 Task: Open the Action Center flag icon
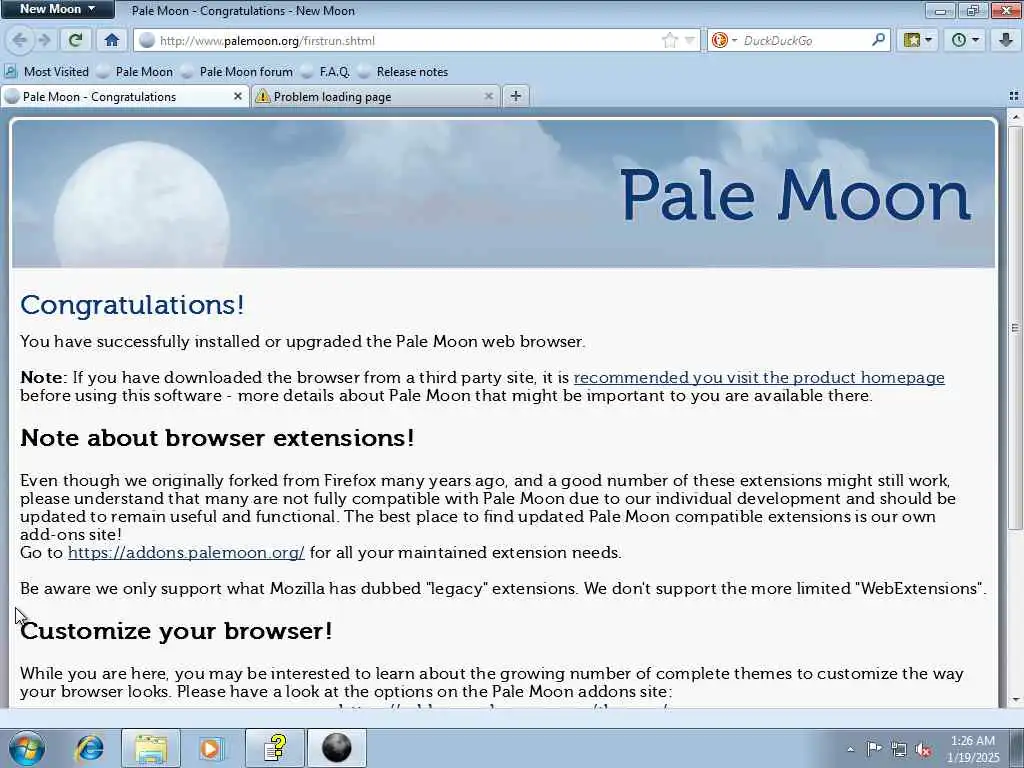pyautogui.click(x=874, y=749)
